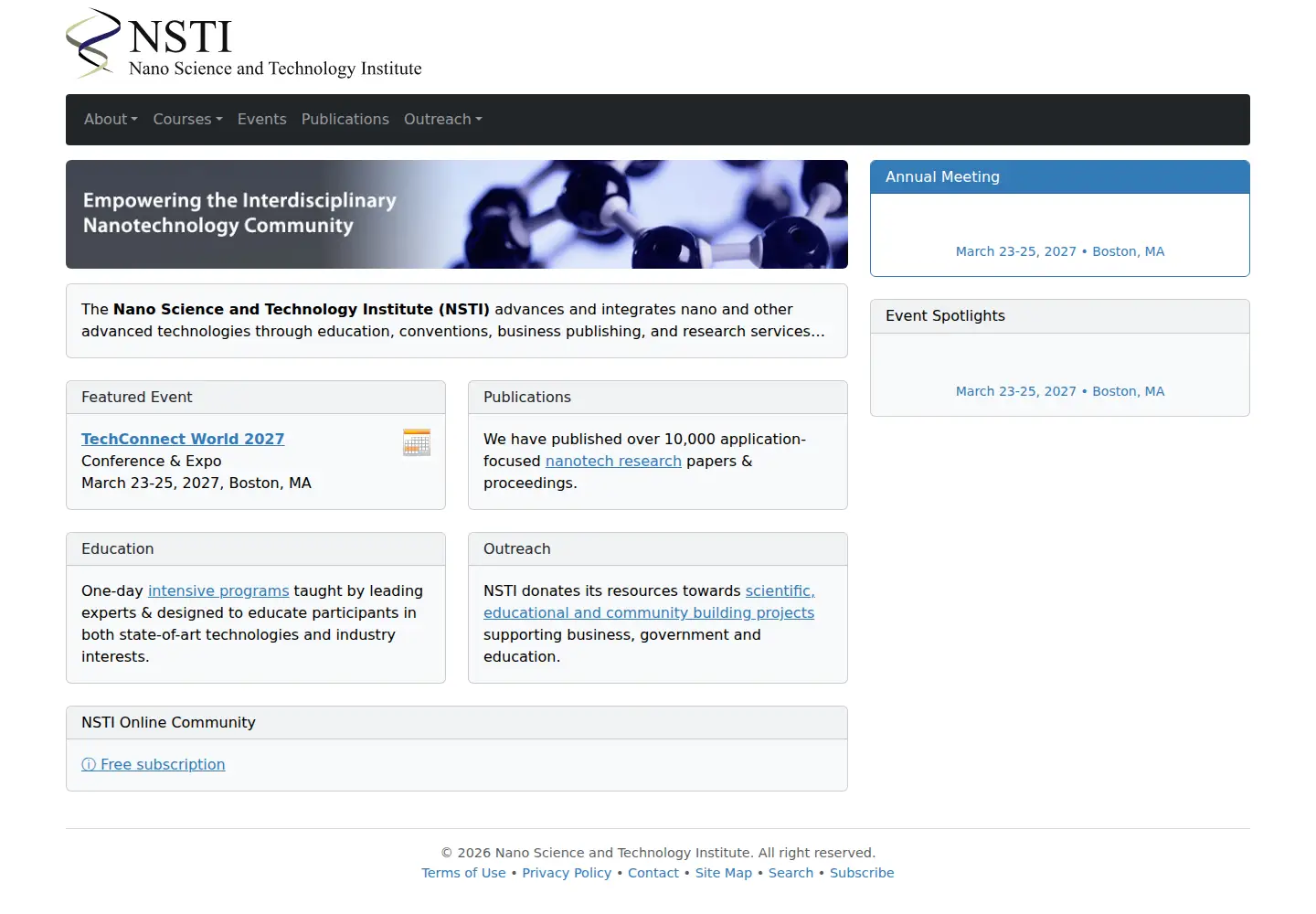
Task: Open the Site Map footer link
Action: 724,873
